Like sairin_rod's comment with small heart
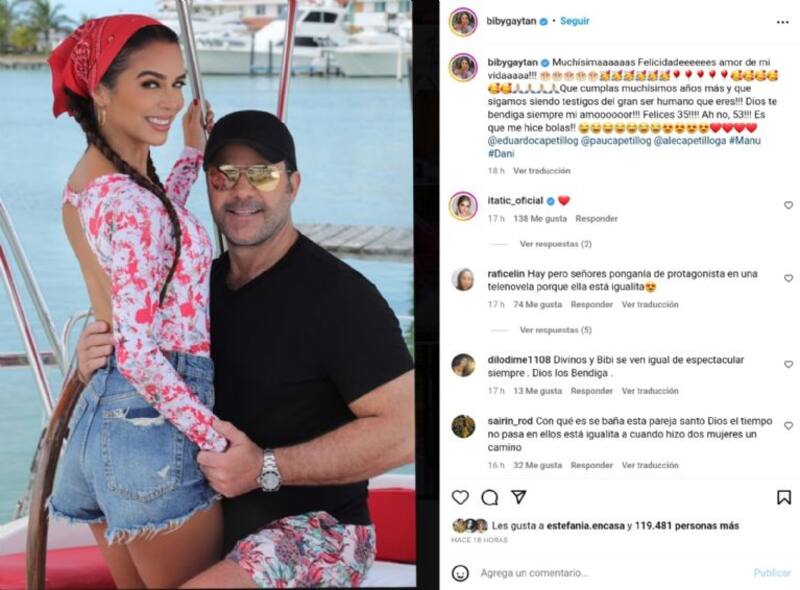800x590 pixels. (x=788, y=426)
